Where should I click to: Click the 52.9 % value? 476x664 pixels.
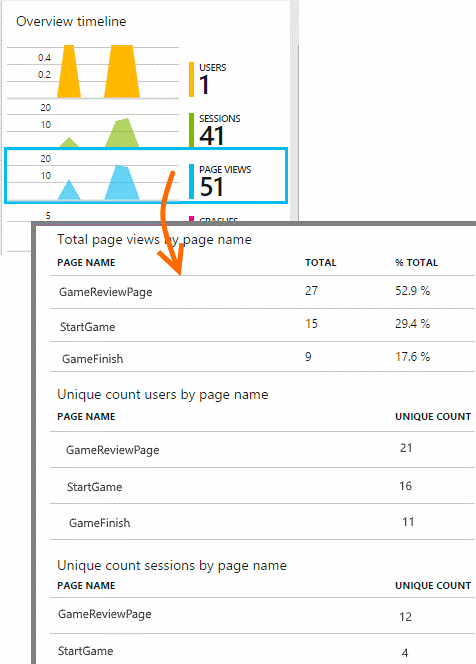point(412,291)
